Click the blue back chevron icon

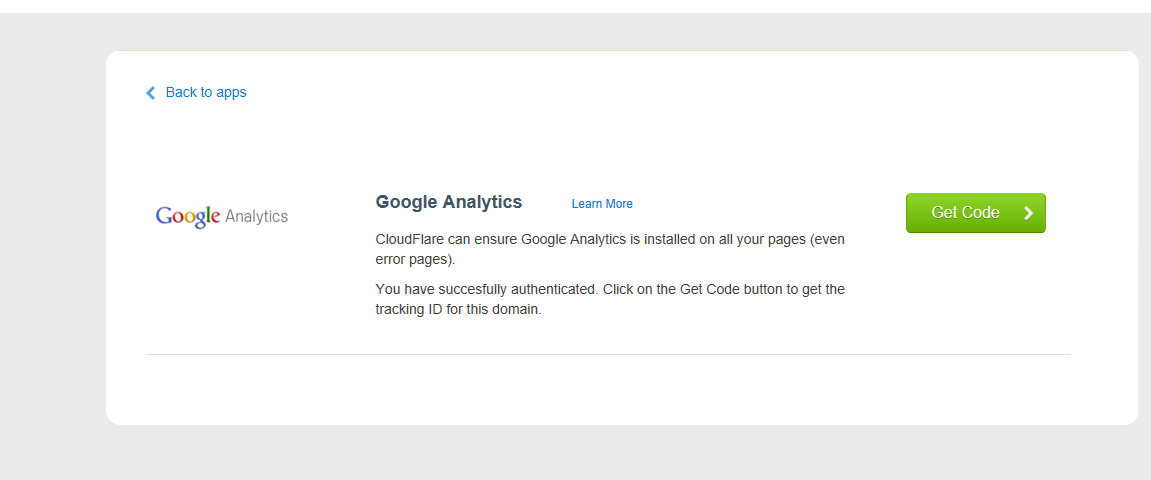click(x=151, y=93)
